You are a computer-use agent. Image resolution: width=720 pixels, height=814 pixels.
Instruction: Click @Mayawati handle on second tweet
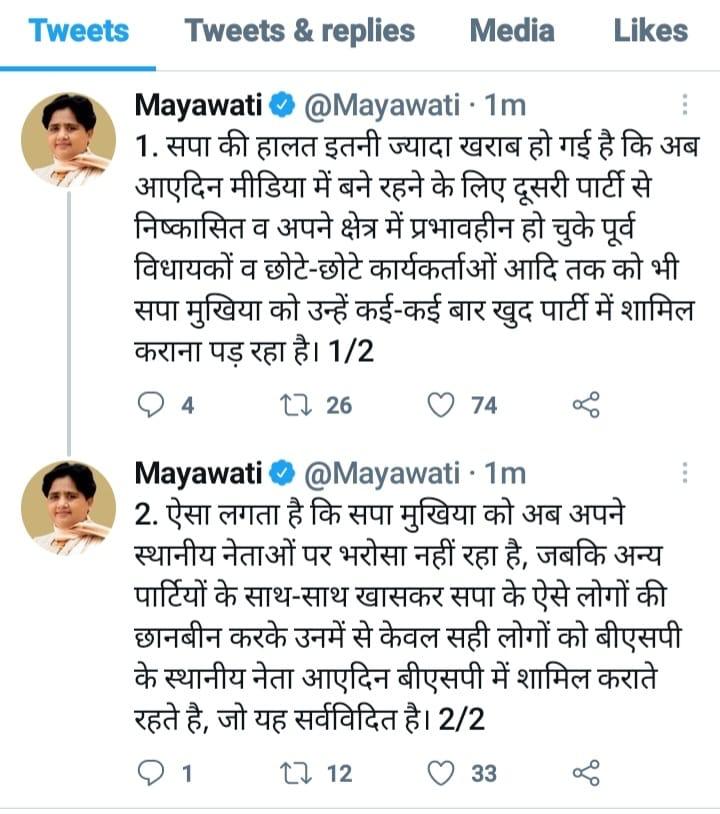point(385,472)
